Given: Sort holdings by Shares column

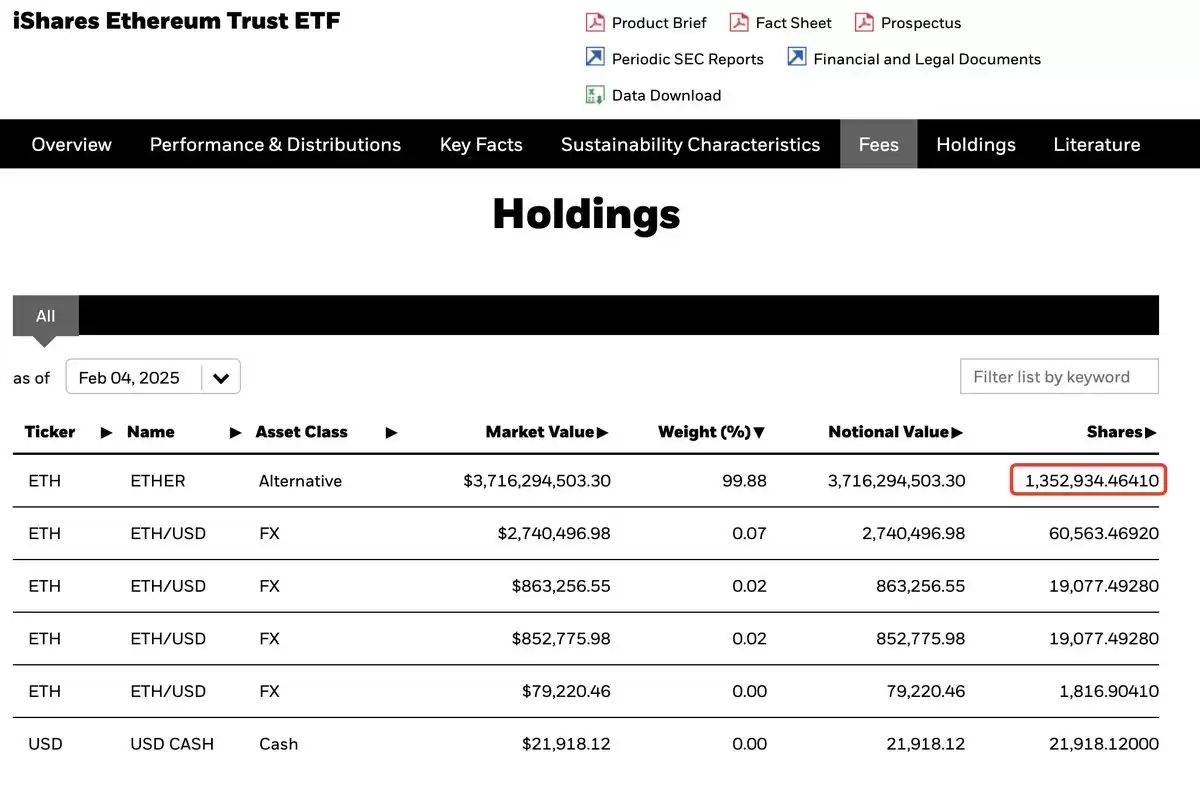Looking at the screenshot, I should point(1122,432).
